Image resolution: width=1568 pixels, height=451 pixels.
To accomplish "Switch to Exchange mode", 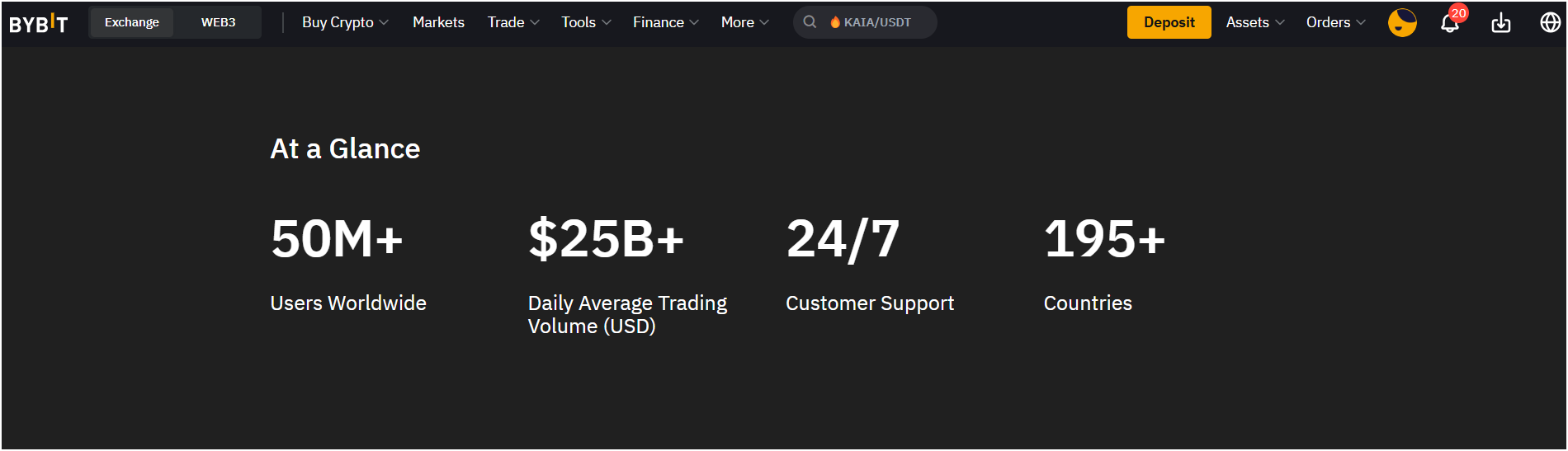I will [x=132, y=22].
